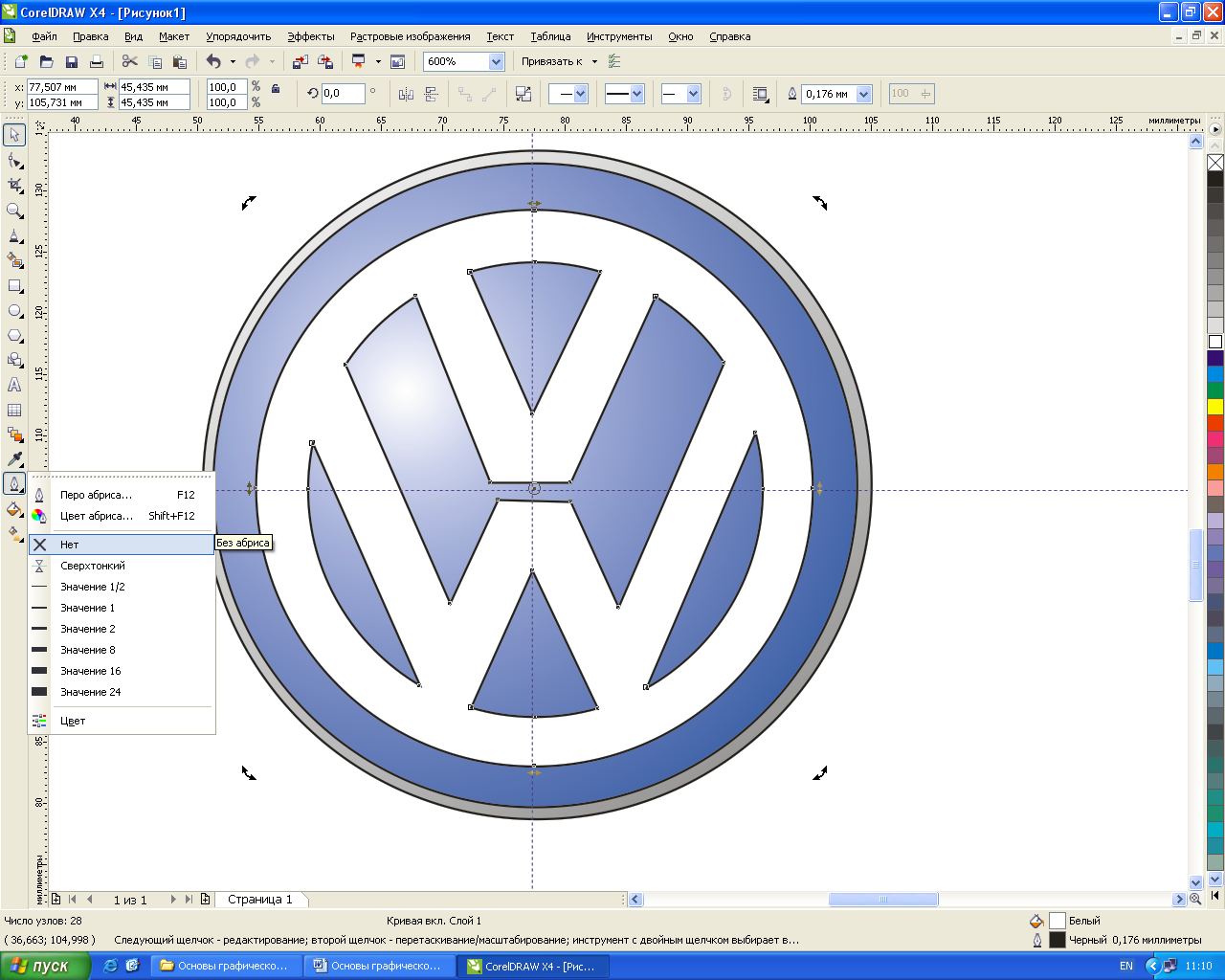Toggle the close curve button
1225x980 pixels.
click(x=726, y=94)
